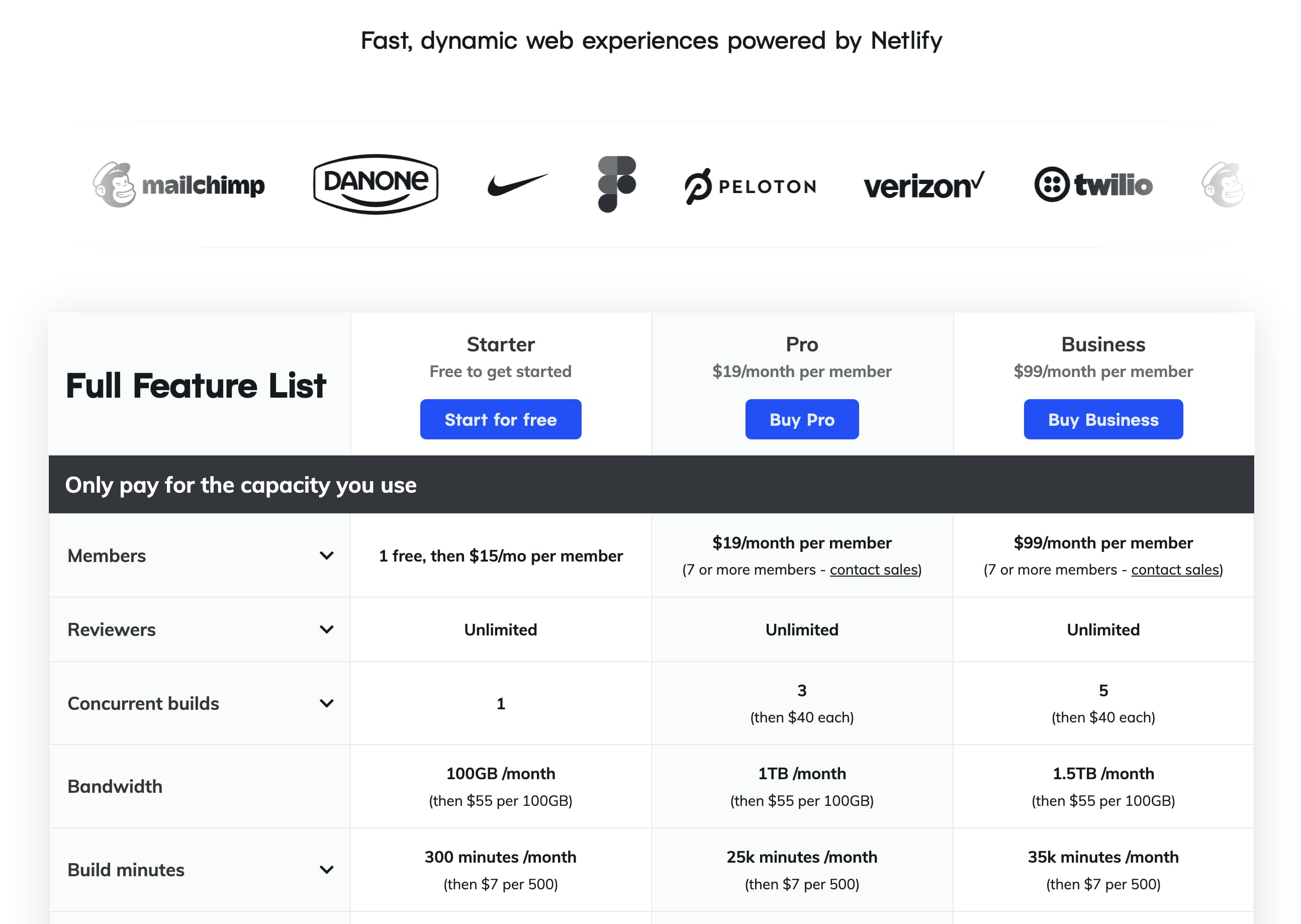Viewport: 1301px width, 924px height.
Task: Click the Mailchimp logo
Action: (178, 185)
